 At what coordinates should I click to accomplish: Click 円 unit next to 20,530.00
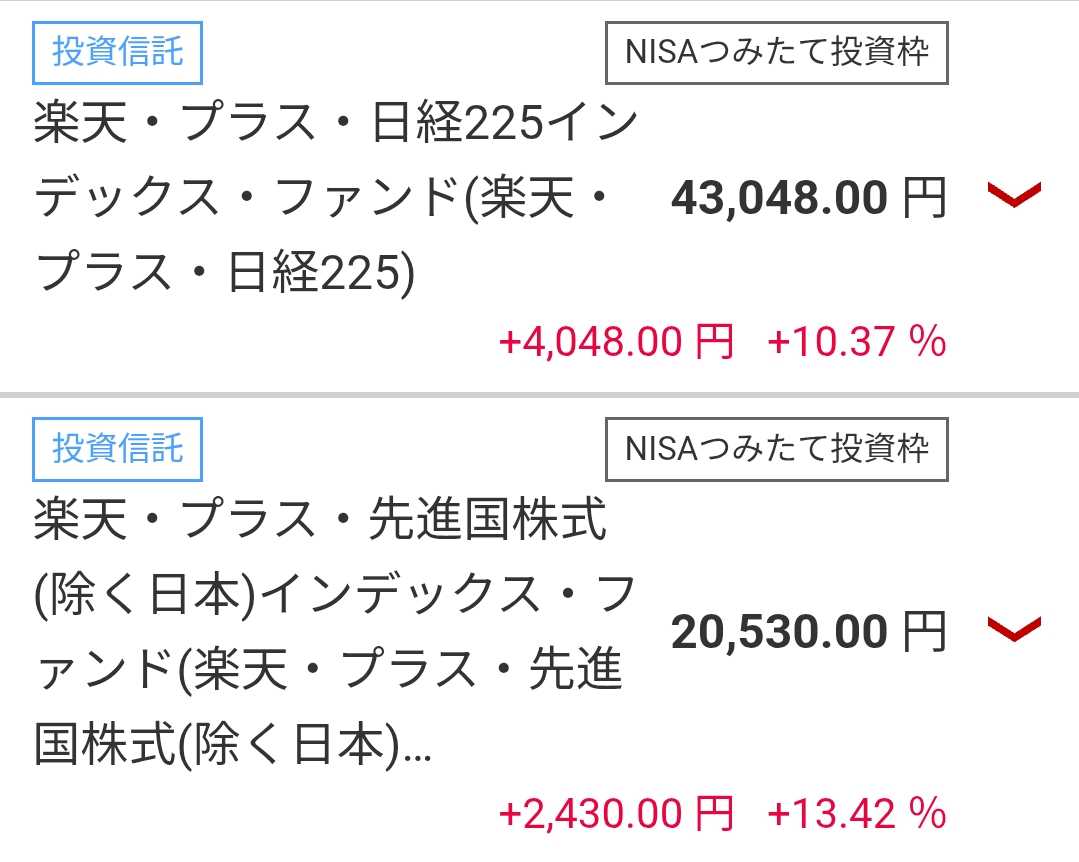pos(923,632)
